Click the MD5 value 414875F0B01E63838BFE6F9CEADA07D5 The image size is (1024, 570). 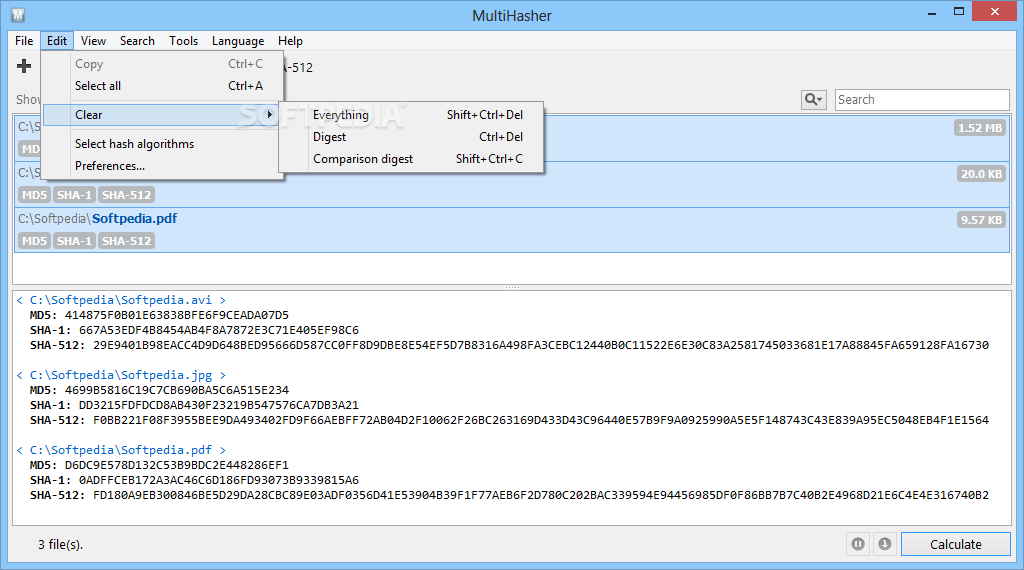[176, 315]
